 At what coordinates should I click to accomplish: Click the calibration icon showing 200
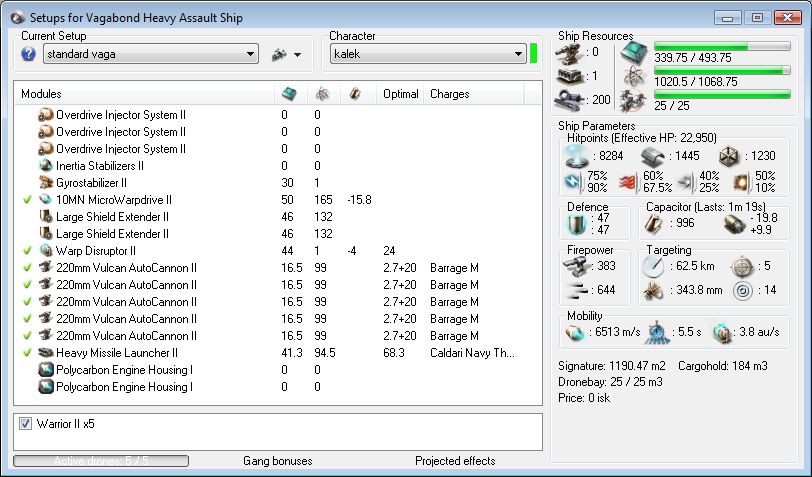point(569,99)
